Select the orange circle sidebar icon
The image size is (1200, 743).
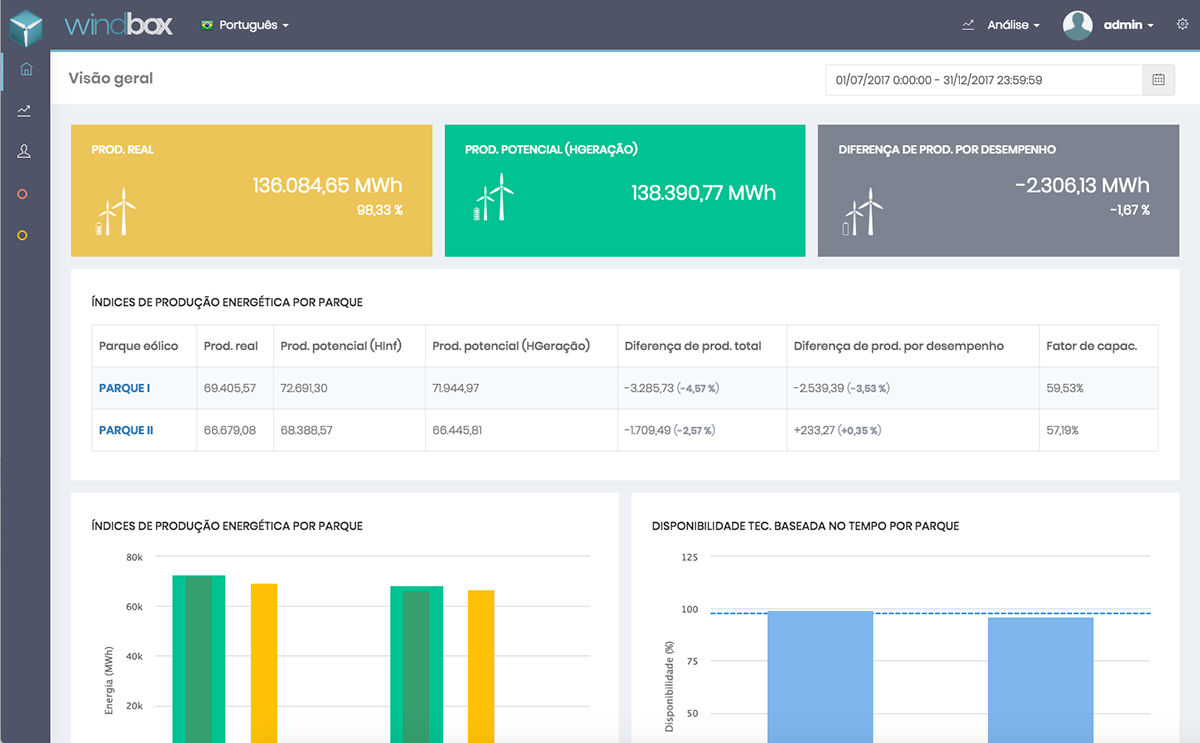click(23, 194)
